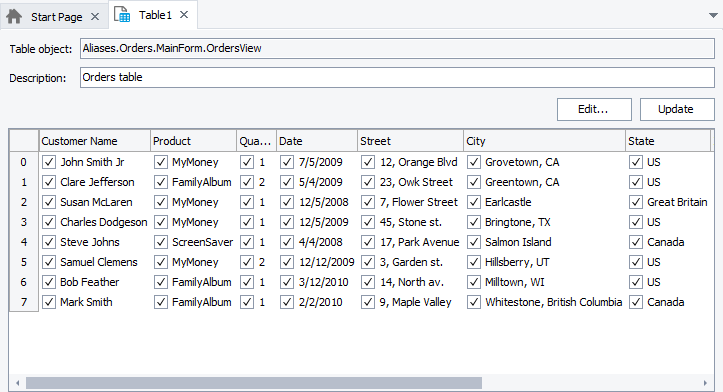Close the Table1 tab

(x=184, y=15)
